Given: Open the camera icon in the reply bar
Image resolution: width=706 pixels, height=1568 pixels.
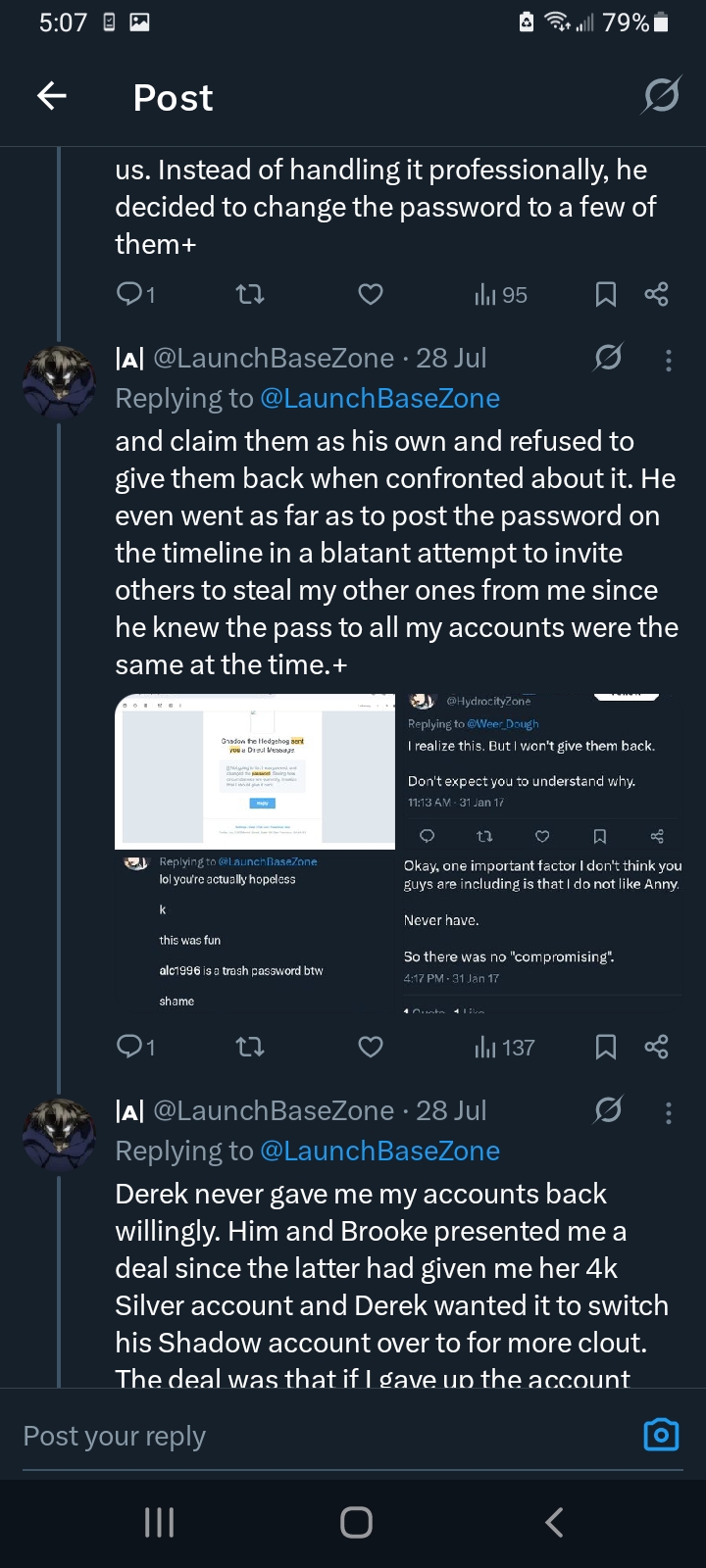Looking at the screenshot, I should [661, 1435].
